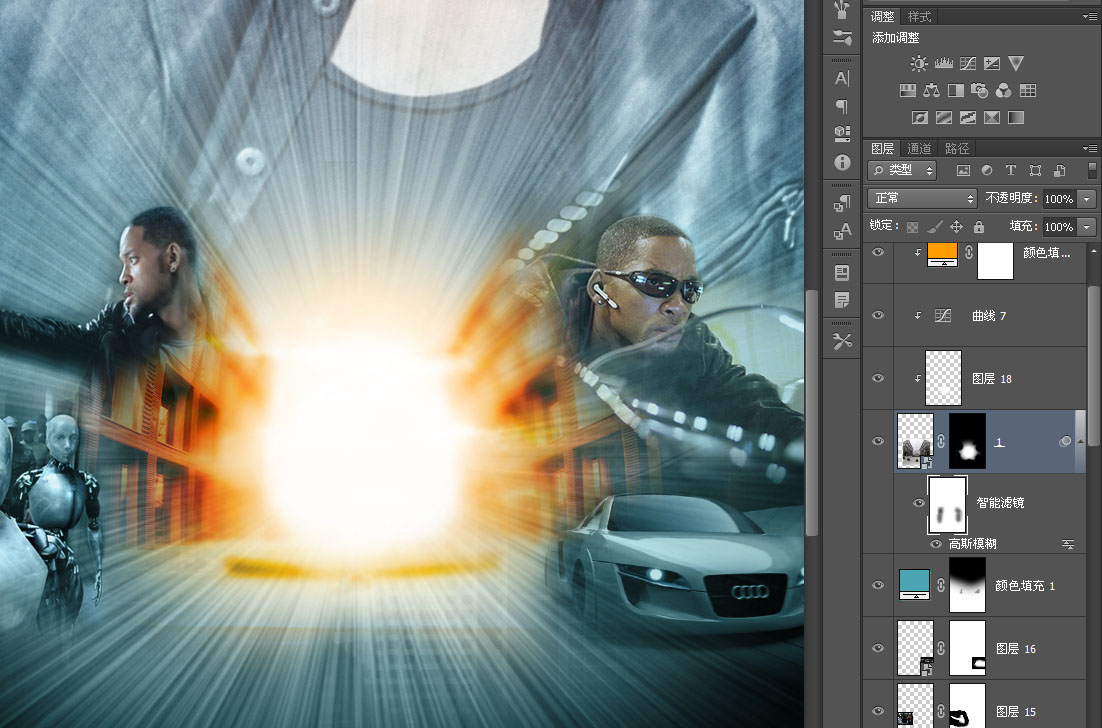The image size is (1102, 728).
Task: Add a Color Lookup adjustment
Action: click(x=1028, y=91)
